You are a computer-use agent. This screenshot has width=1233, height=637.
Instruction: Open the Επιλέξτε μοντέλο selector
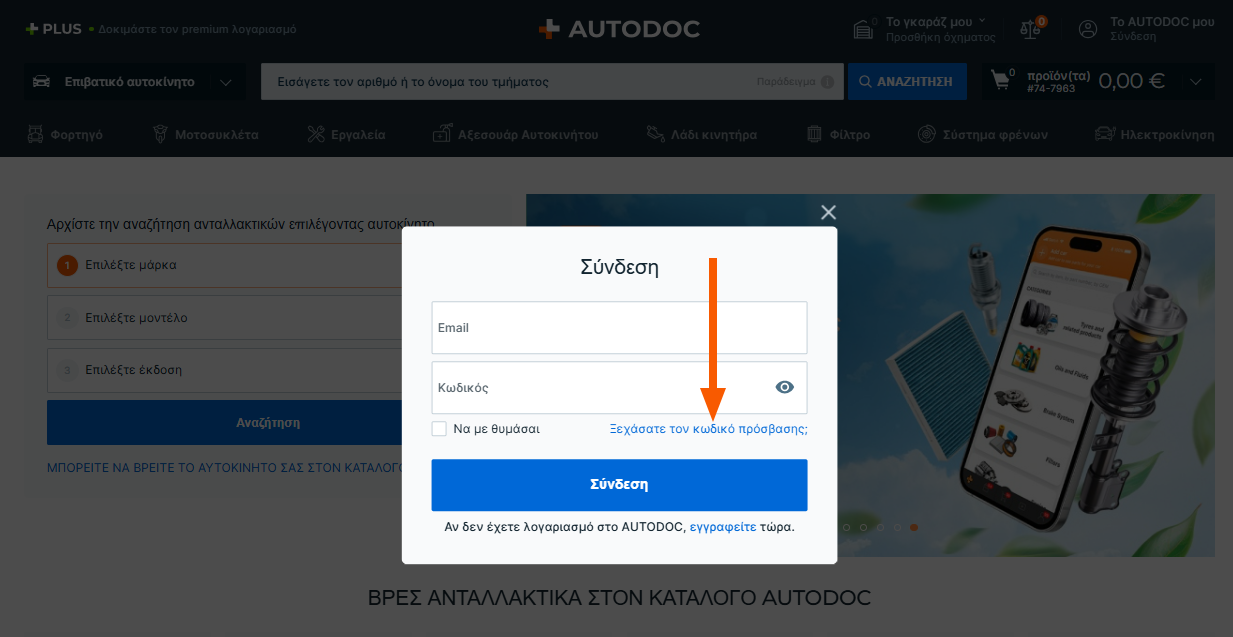tap(225, 318)
